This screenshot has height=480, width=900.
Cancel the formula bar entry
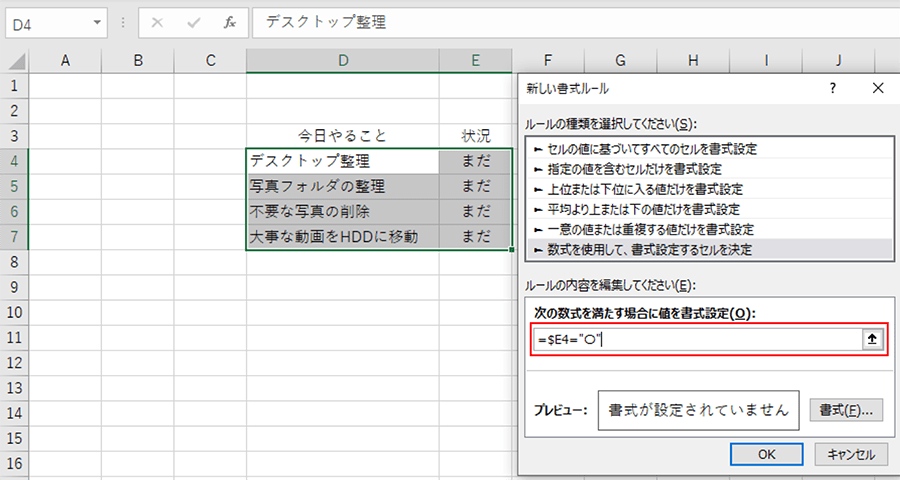pos(157,22)
